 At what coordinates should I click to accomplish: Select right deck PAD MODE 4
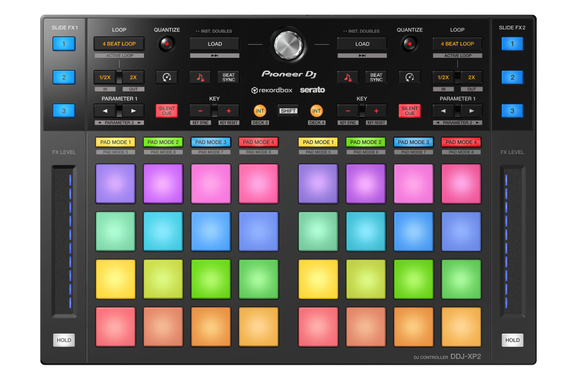(461, 142)
